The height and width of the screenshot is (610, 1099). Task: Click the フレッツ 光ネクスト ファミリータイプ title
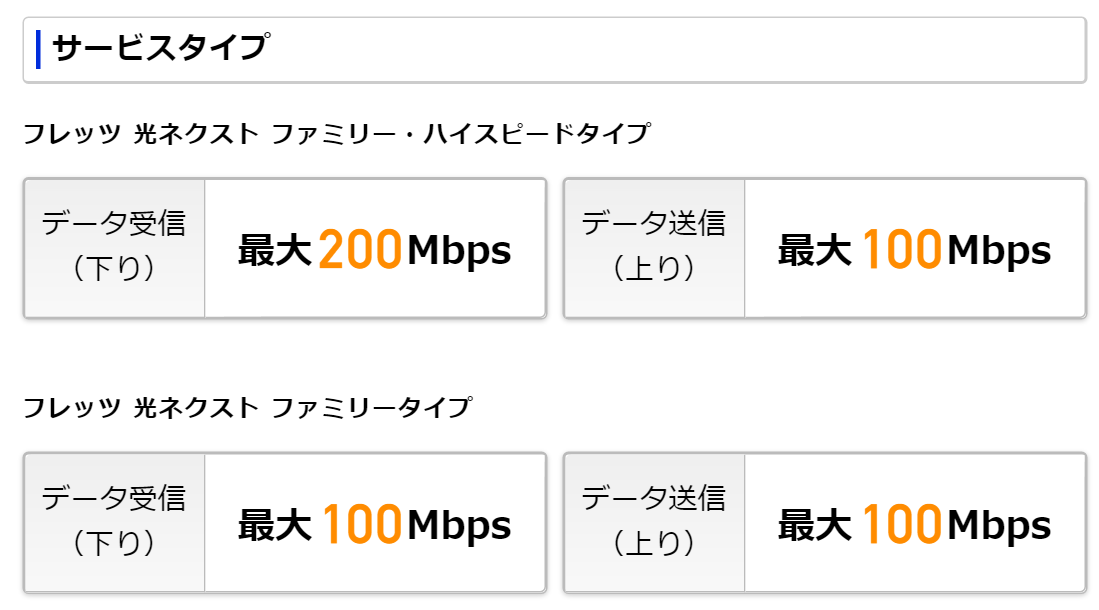click(246, 408)
